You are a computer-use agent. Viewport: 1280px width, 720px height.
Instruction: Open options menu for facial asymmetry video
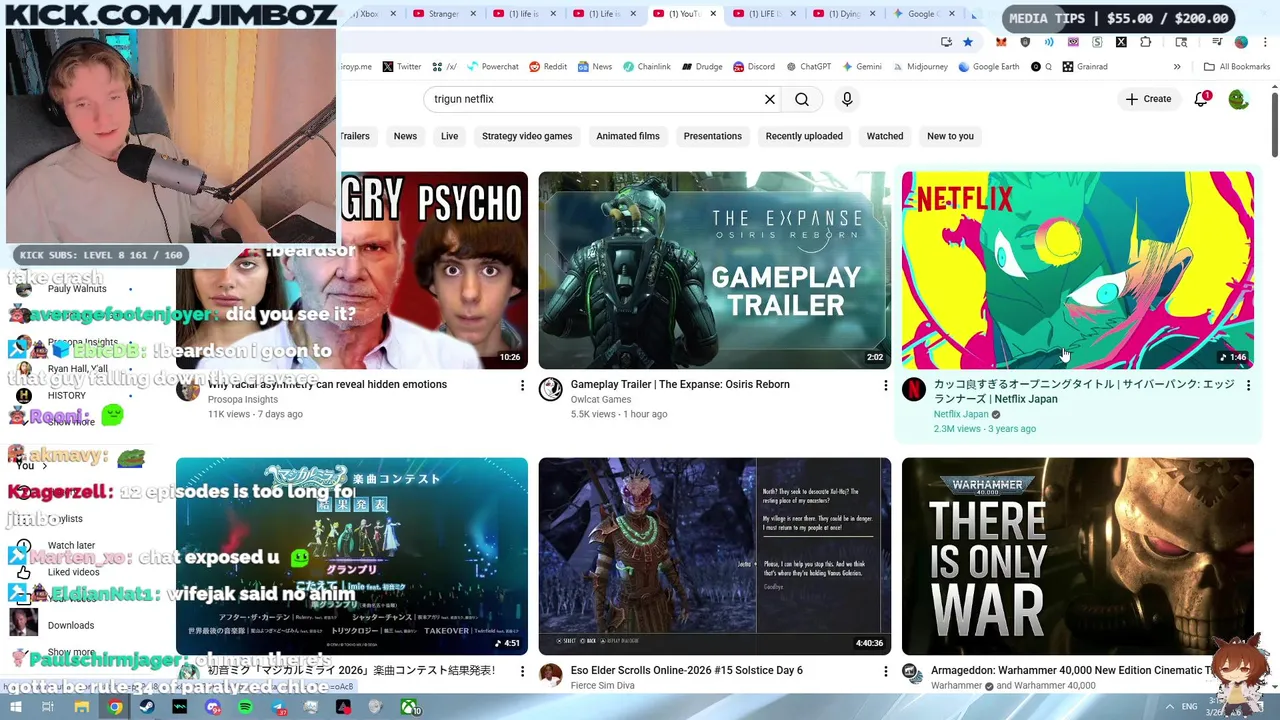click(x=522, y=385)
